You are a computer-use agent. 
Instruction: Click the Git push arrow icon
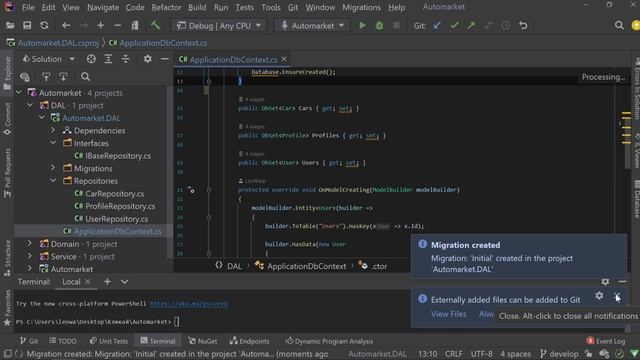click(471, 26)
